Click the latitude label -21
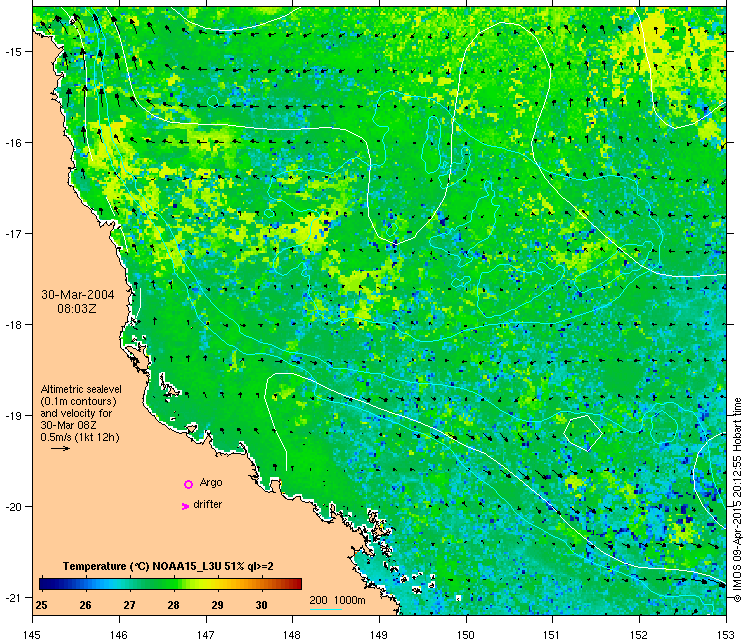The image size is (750, 640). [13, 597]
